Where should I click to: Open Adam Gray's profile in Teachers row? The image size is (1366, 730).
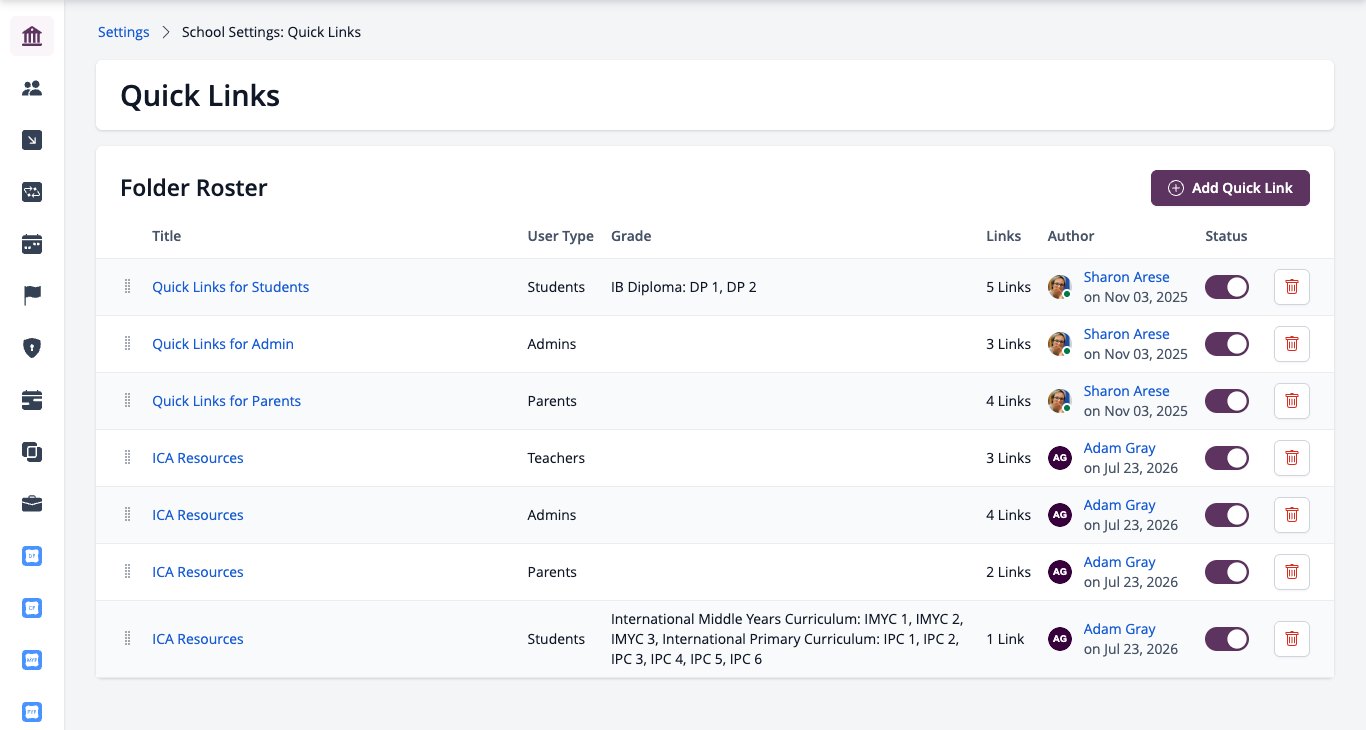click(x=1120, y=448)
